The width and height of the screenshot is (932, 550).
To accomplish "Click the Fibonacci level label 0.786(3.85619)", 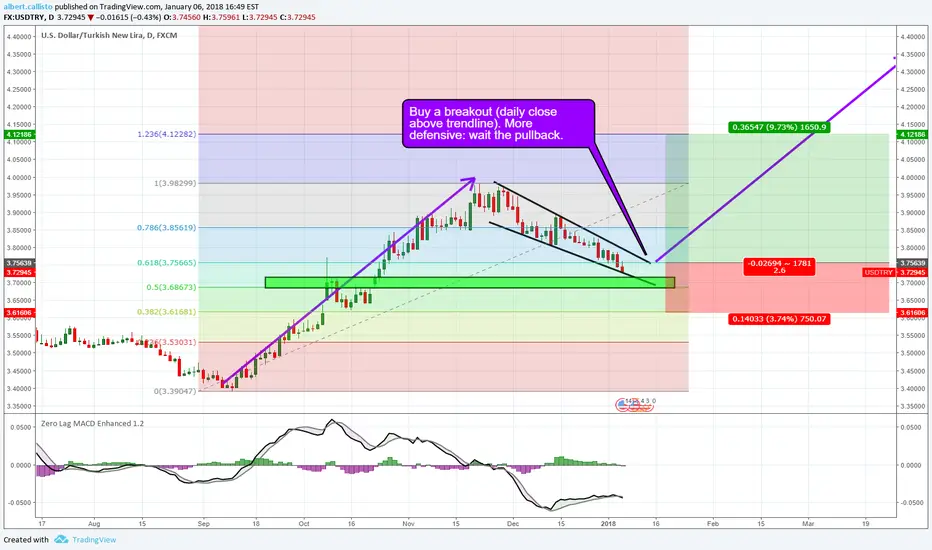I will (x=167, y=227).
